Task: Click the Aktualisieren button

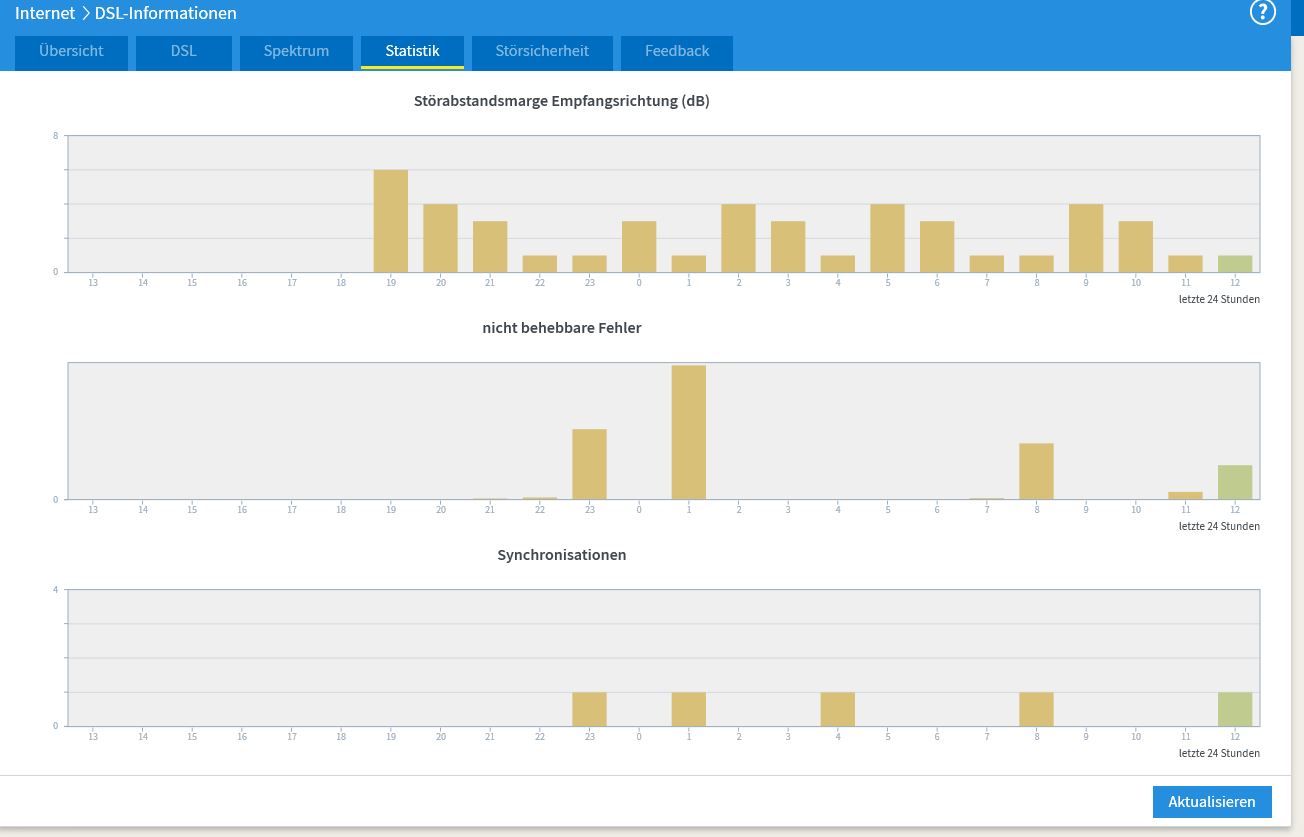Action: point(1212,802)
